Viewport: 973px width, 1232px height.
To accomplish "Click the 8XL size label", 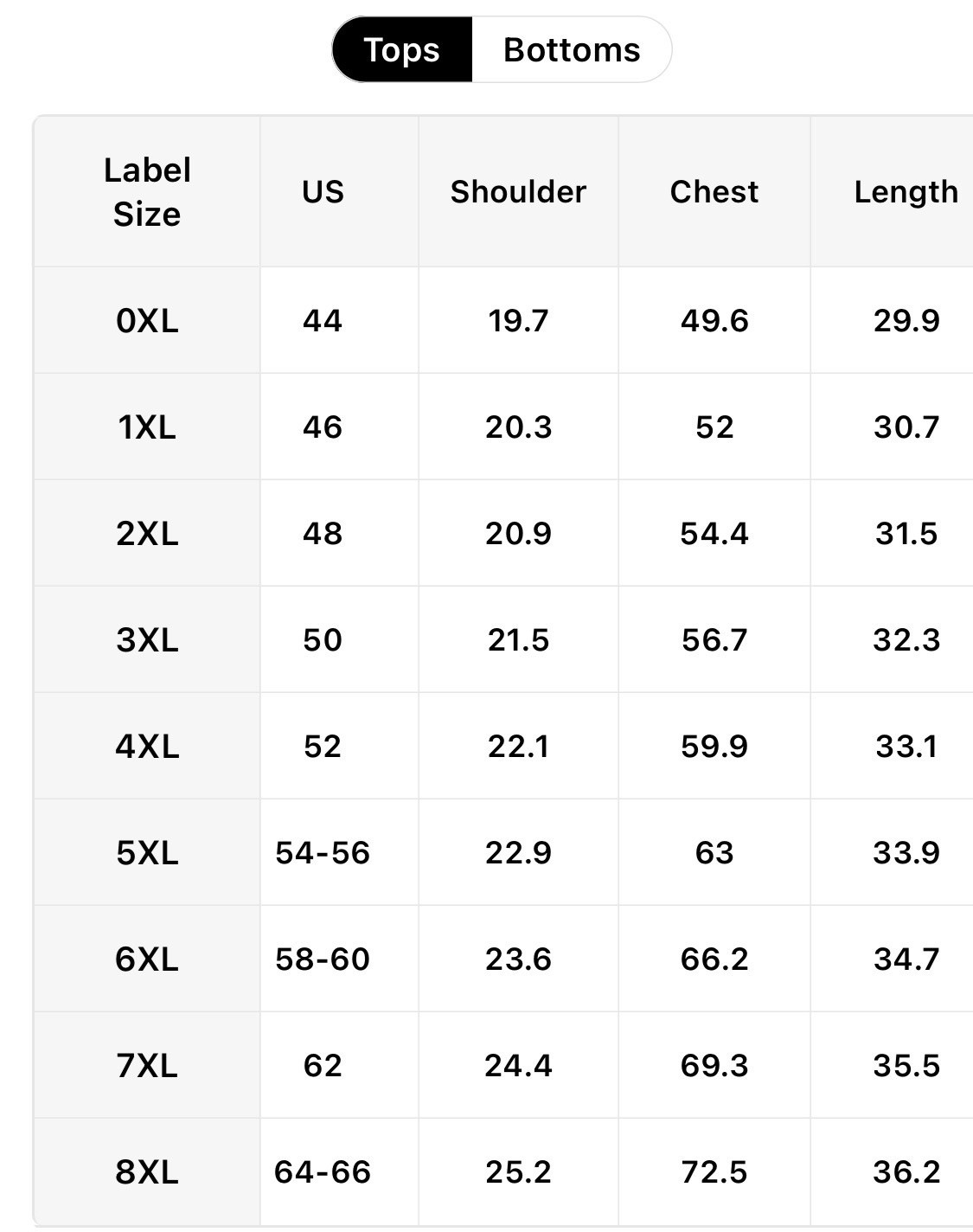I will pyautogui.click(x=147, y=1172).
